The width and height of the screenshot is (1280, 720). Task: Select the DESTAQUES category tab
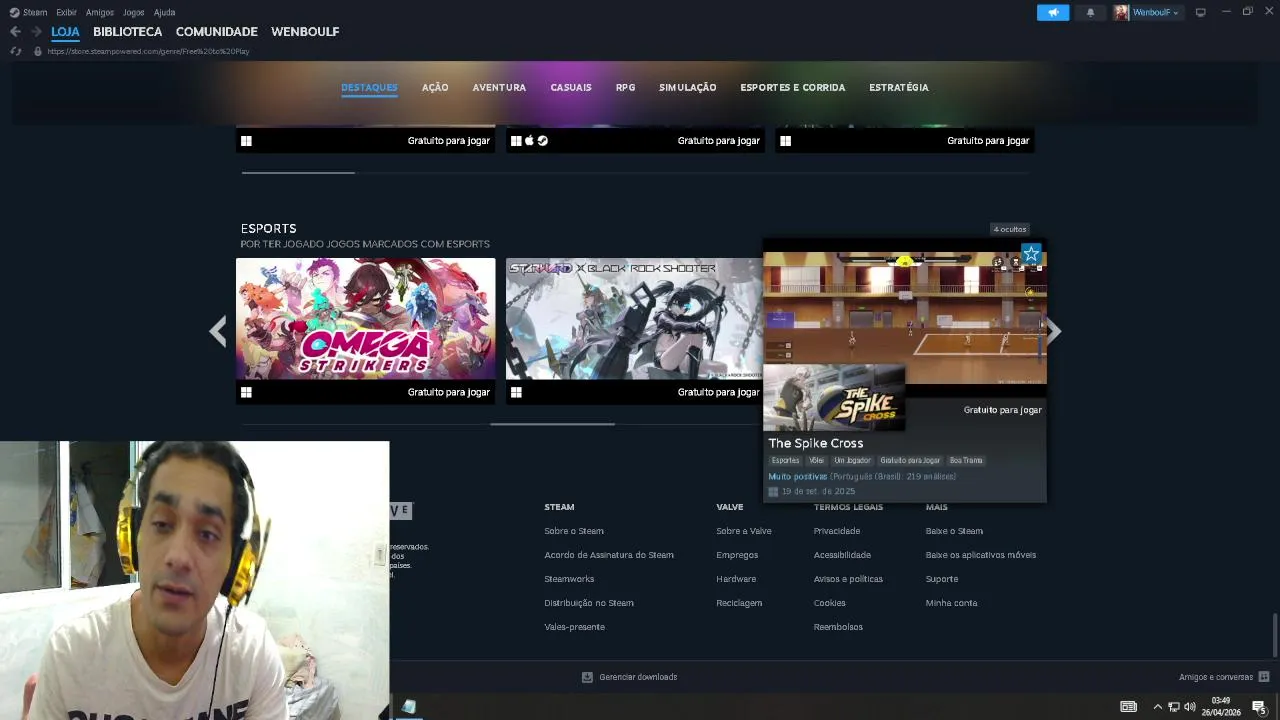(x=369, y=87)
